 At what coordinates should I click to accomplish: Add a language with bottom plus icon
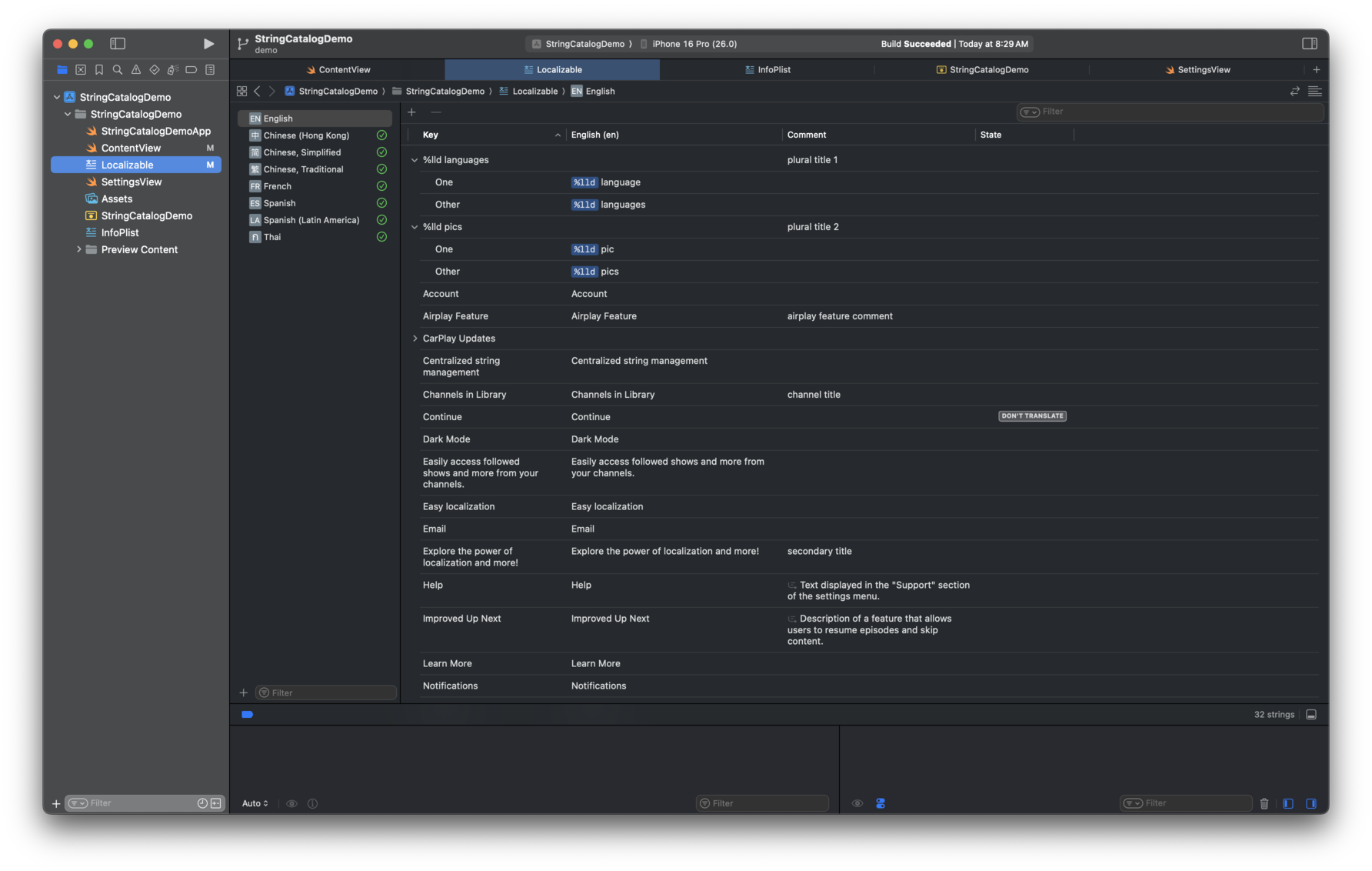(244, 693)
